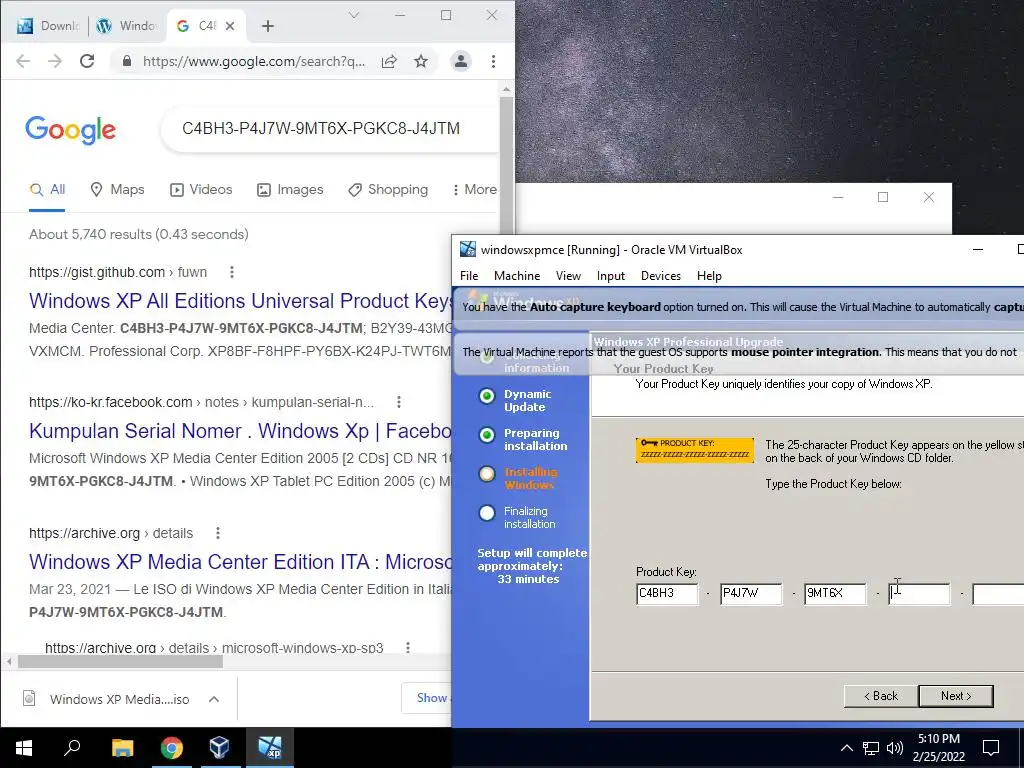The width and height of the screenshot is (1024, 768).
Task: Click the first product key field C4BH3
Action: (667, 594)
